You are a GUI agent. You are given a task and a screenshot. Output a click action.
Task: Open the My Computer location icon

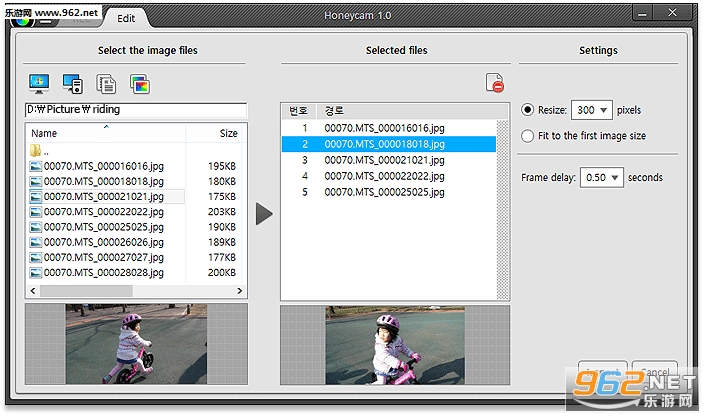(x=72, y=84)
